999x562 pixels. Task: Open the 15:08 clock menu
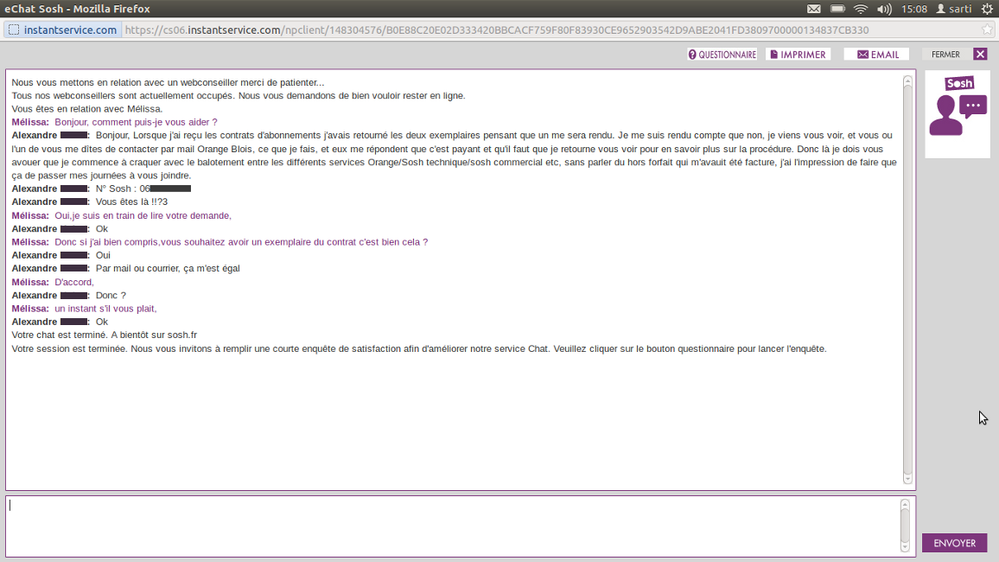point(914,9)
